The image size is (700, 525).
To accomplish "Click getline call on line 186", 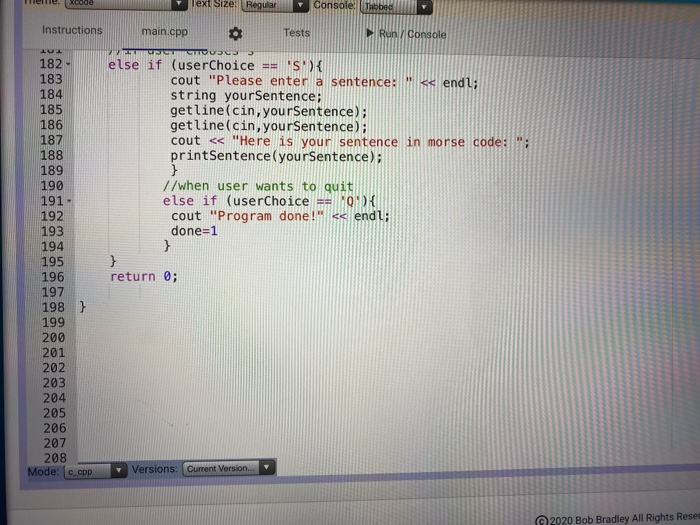I will [x=268, y=126].
